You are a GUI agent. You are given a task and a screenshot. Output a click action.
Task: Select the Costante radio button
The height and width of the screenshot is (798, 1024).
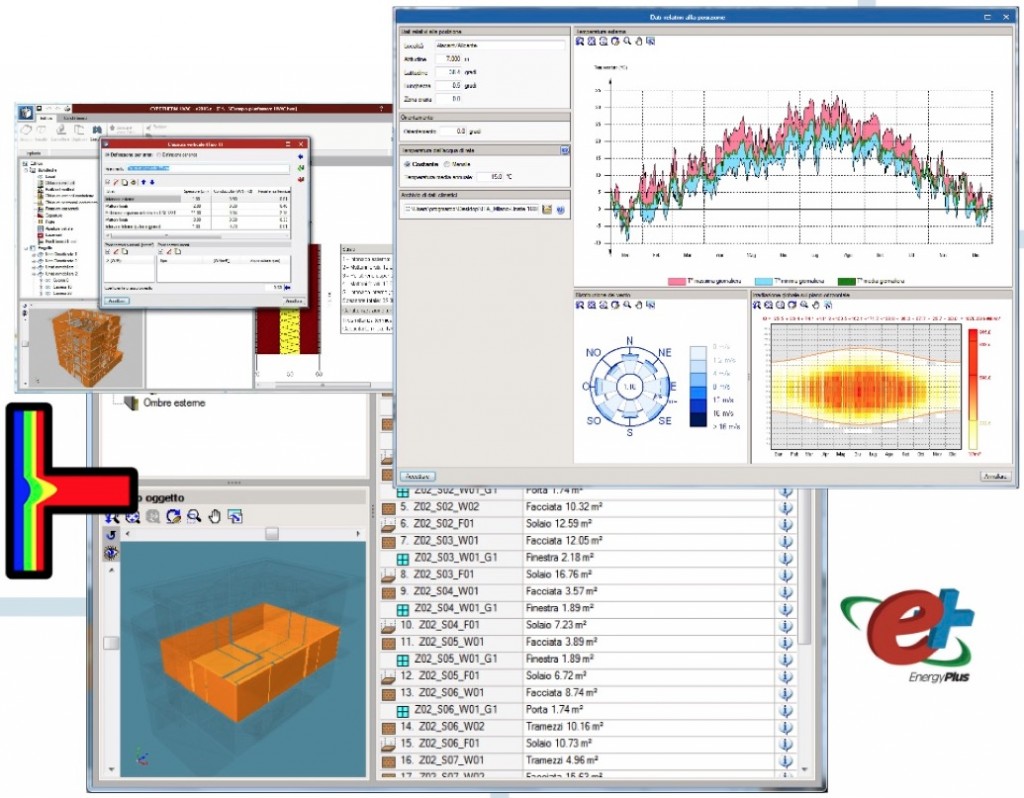(x=407, y=163)
